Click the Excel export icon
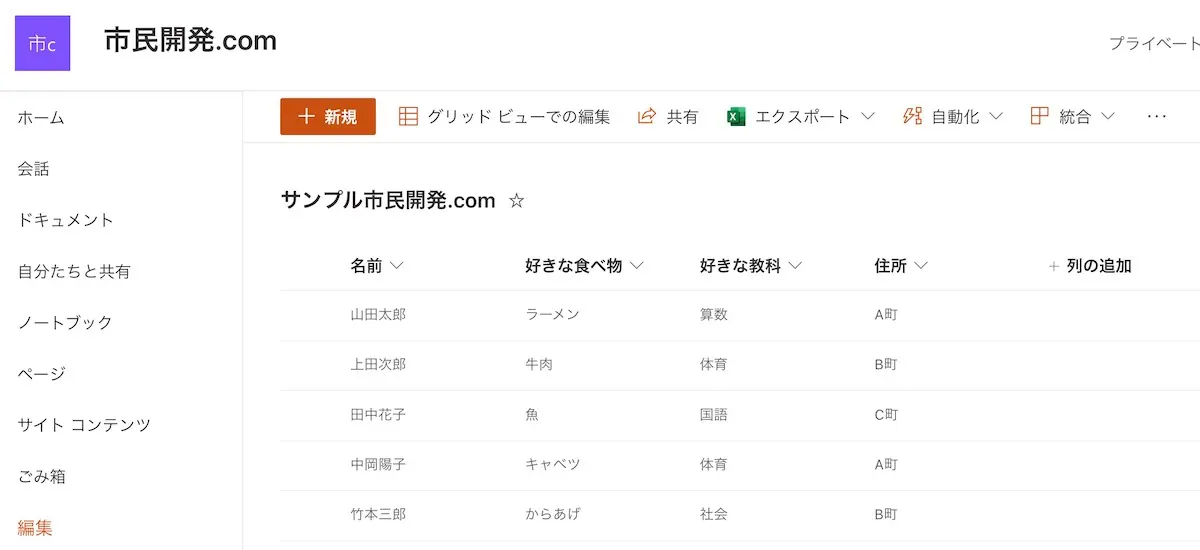 point(736,116)
